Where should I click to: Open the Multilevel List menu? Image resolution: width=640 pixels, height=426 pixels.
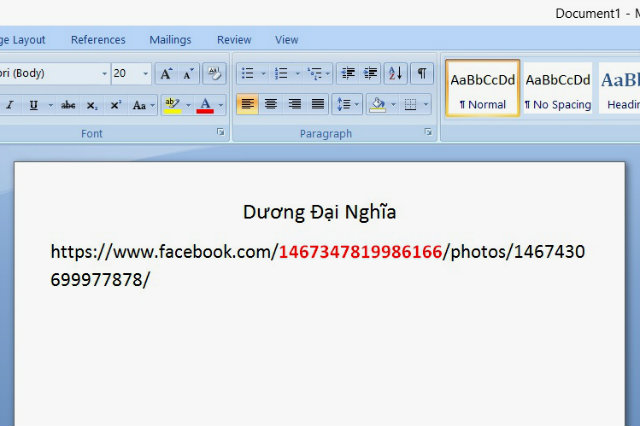318,74
